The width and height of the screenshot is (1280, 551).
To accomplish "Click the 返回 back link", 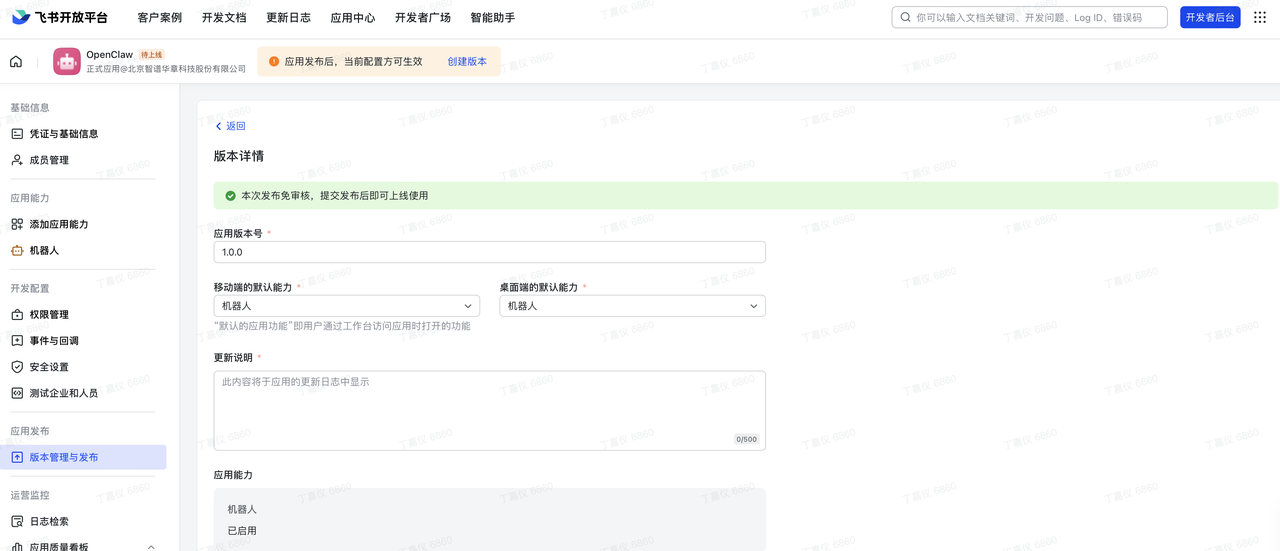I will (231, 126).
